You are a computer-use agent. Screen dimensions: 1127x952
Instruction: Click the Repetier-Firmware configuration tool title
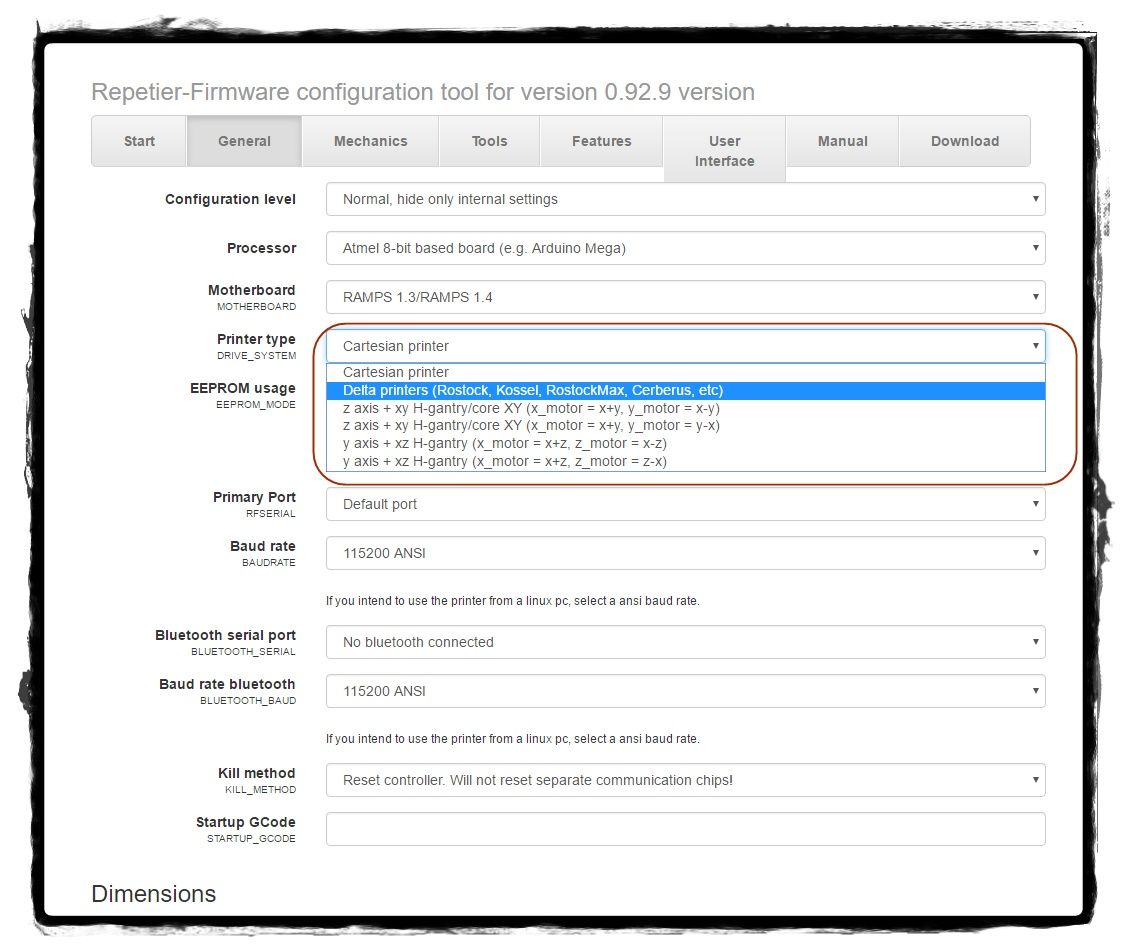point(423,92)
